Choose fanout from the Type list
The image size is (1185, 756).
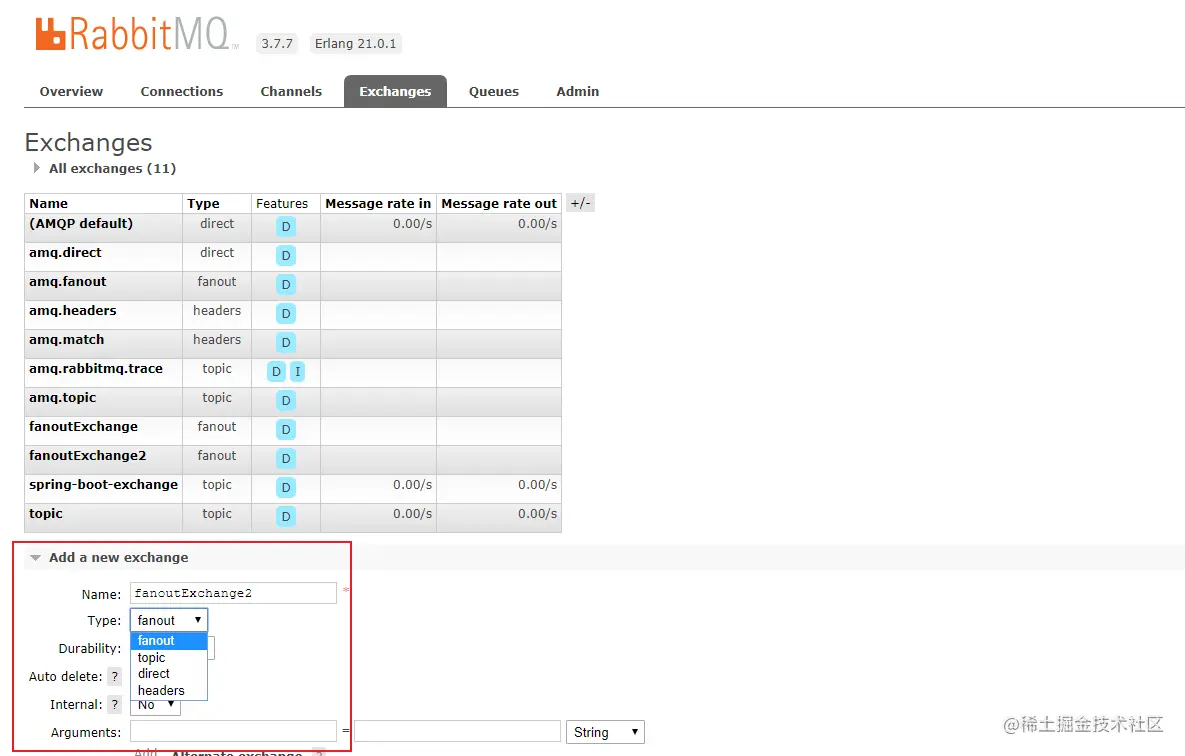169,640
